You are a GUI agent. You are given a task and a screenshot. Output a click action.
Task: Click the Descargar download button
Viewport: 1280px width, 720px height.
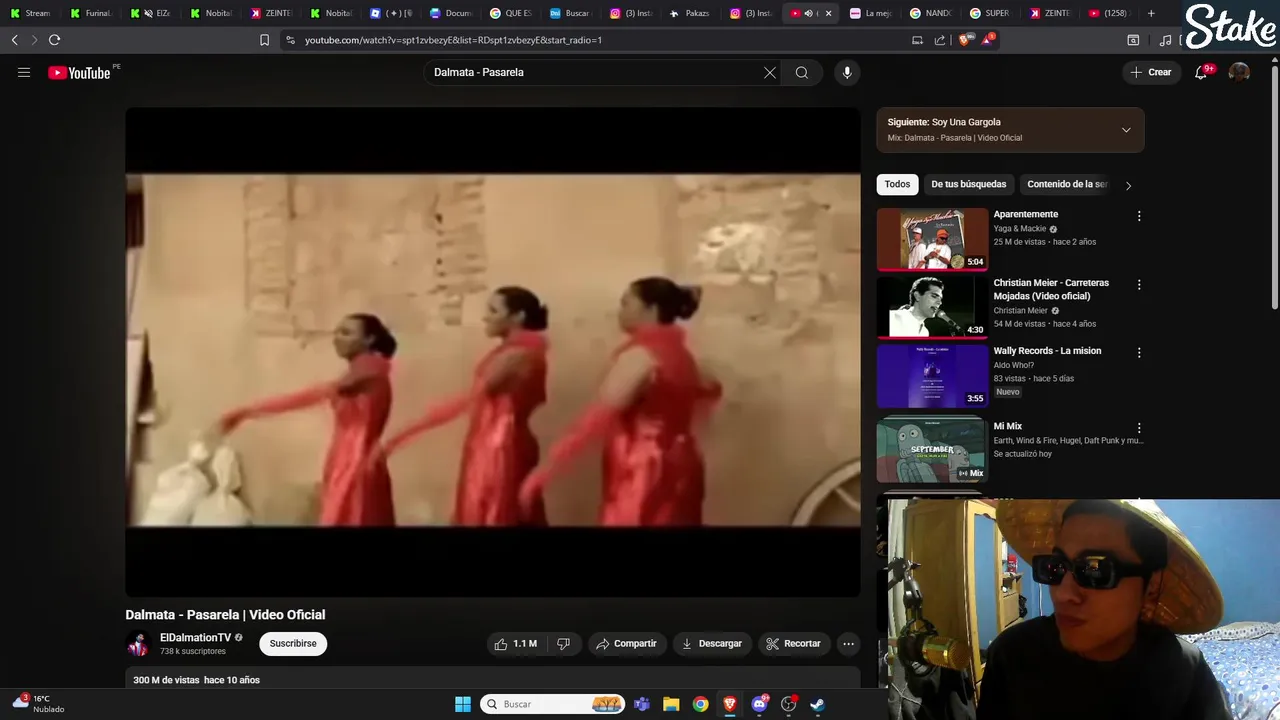click(x=712, y=644)
